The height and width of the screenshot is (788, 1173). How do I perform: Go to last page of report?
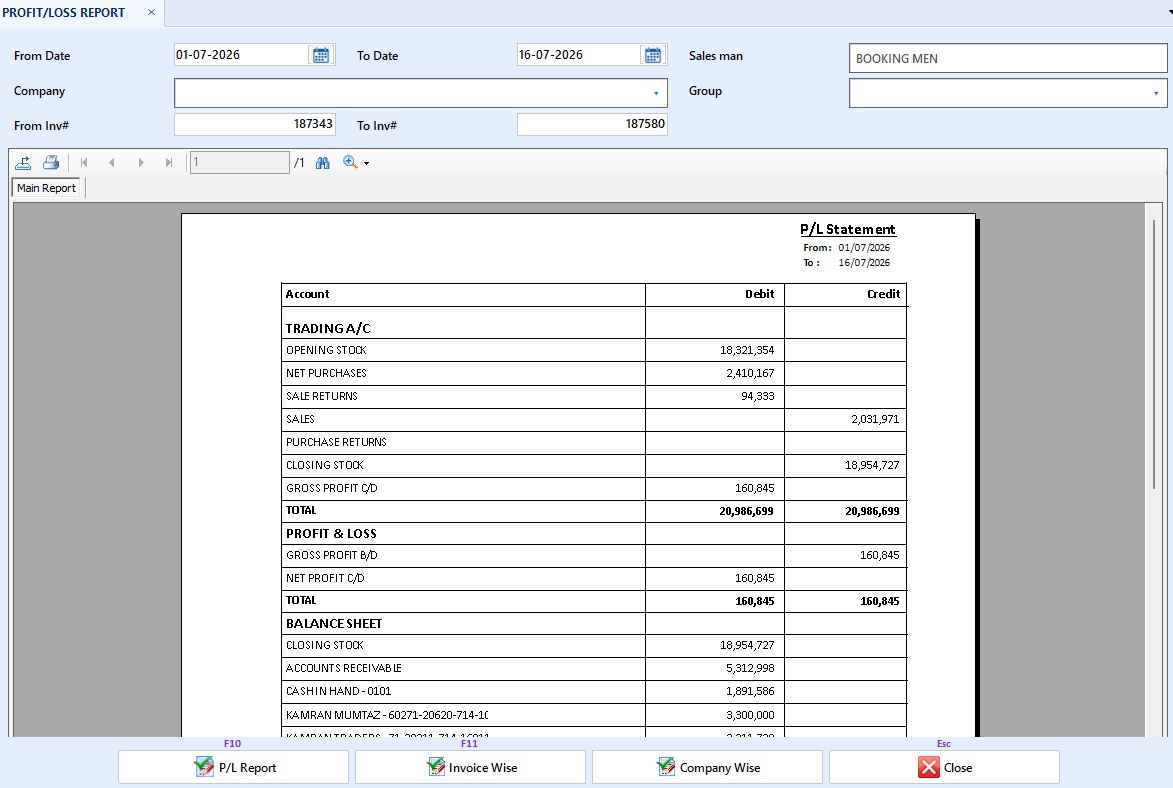click(169, 162)
